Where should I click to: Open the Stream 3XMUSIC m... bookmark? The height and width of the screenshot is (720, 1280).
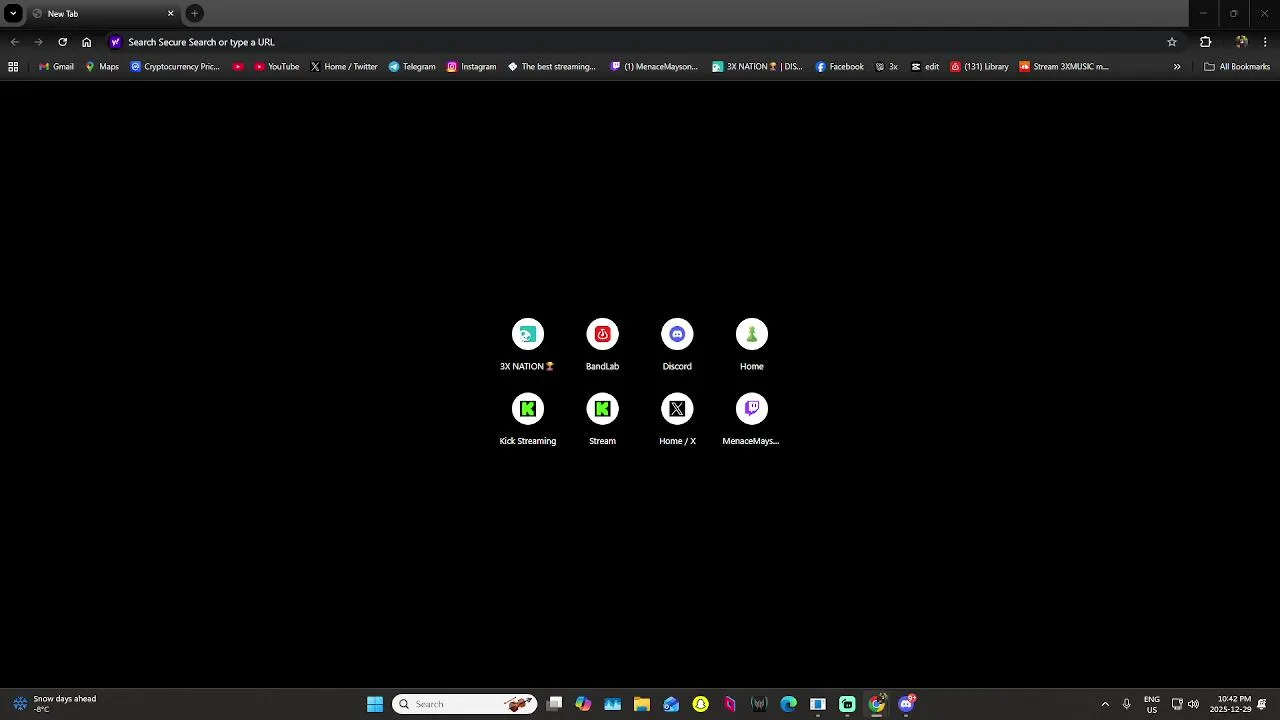pyautogui.click(x=1064, y=67)
